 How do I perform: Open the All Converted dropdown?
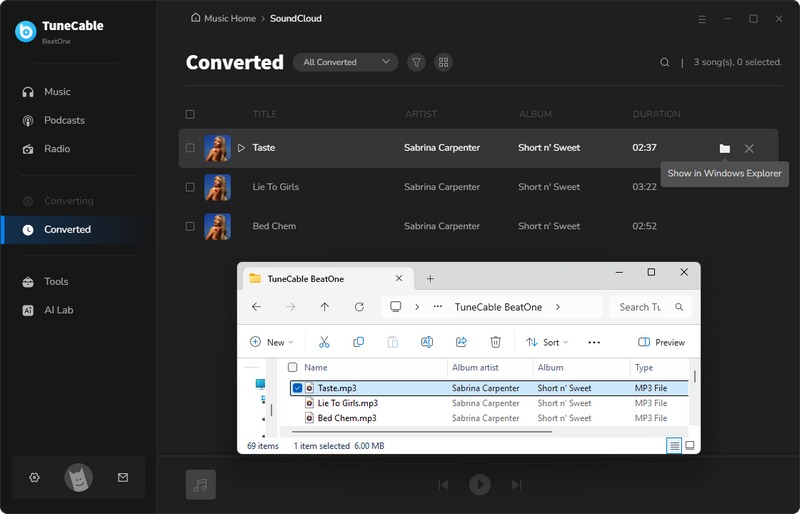(346, 62)
